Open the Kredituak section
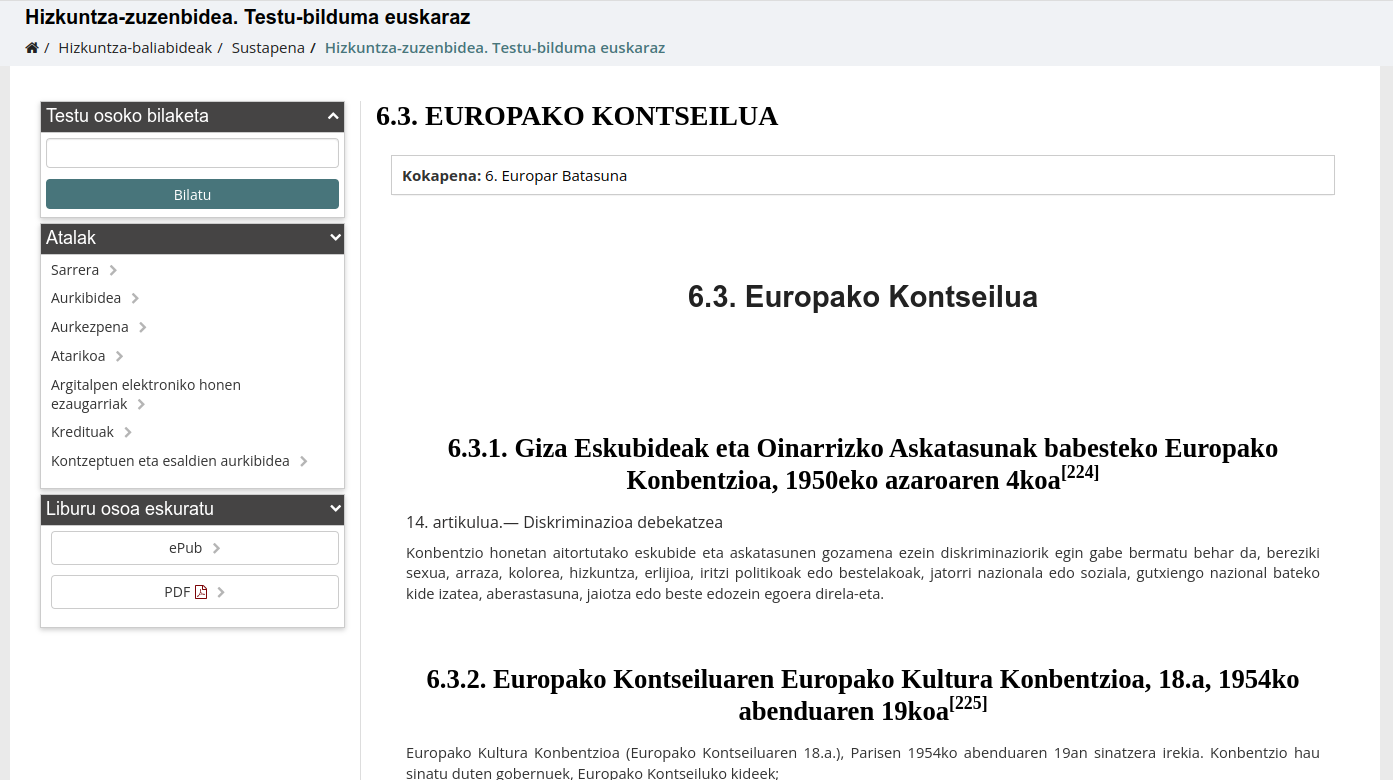 coord(82,432)
